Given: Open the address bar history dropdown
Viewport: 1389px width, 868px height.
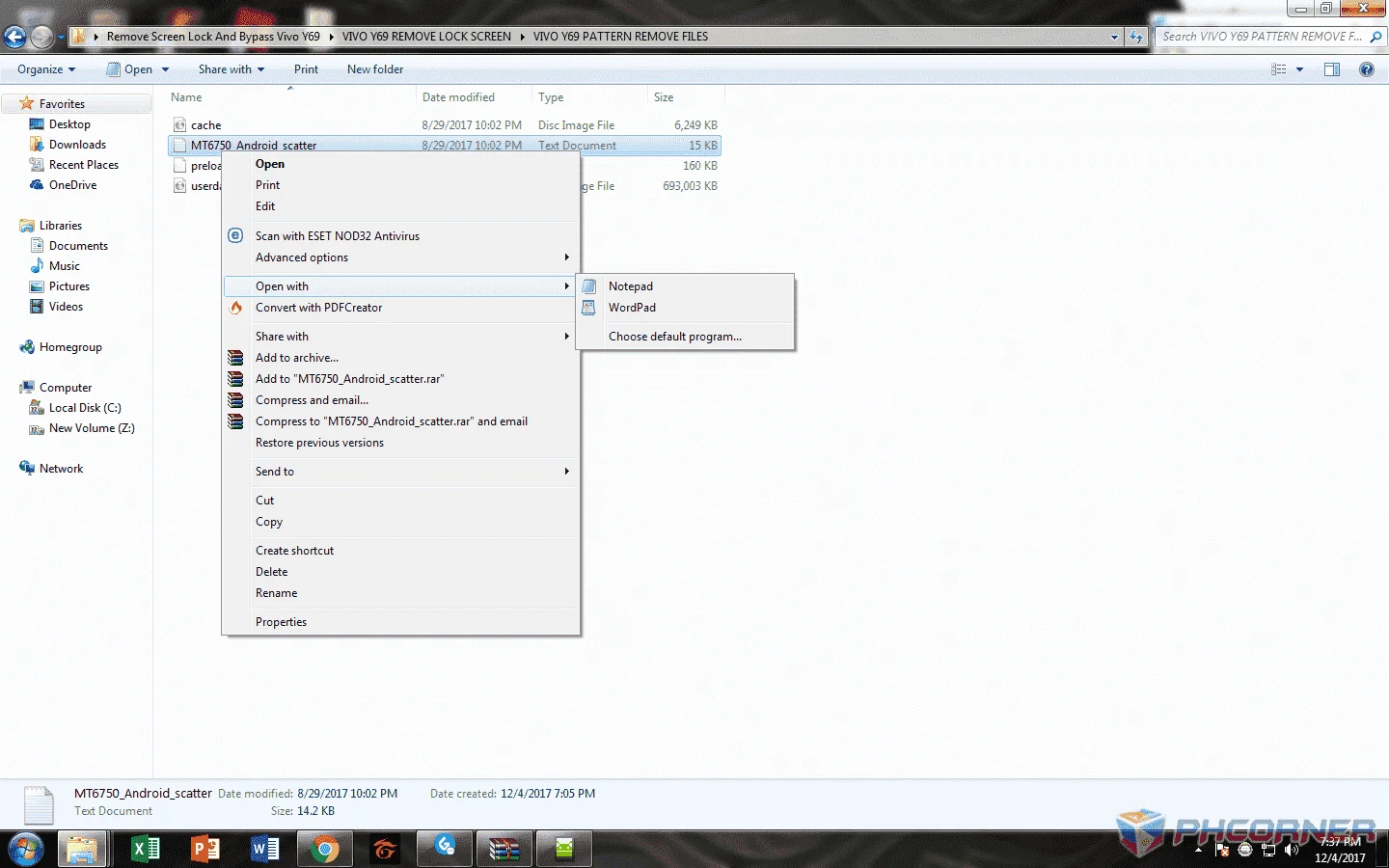Looking at the screenshot, I should tap(1115, 37).
